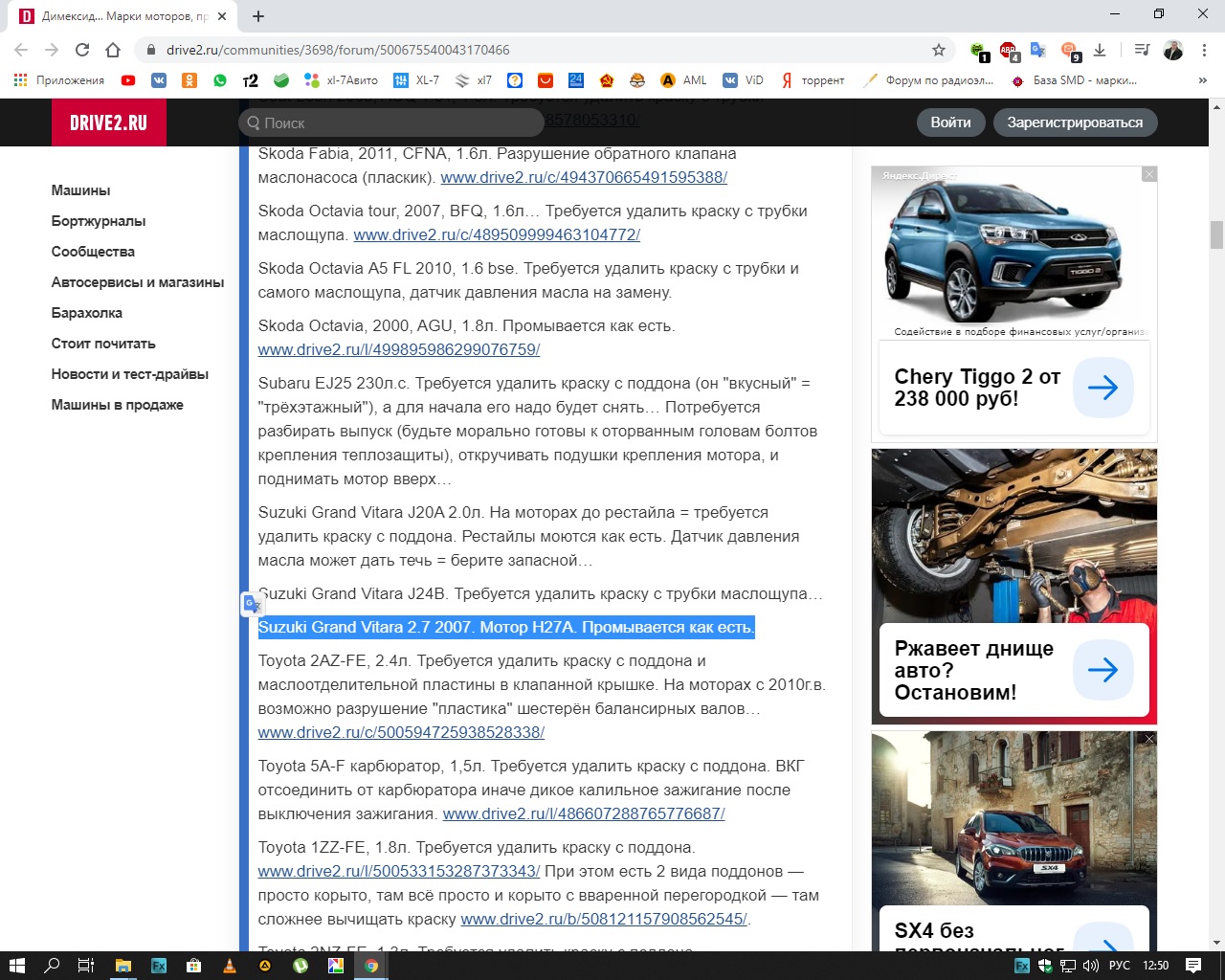1225x980 pixels.
Task: Open the media control playlist icon
Action: [x=1141, y=50]
